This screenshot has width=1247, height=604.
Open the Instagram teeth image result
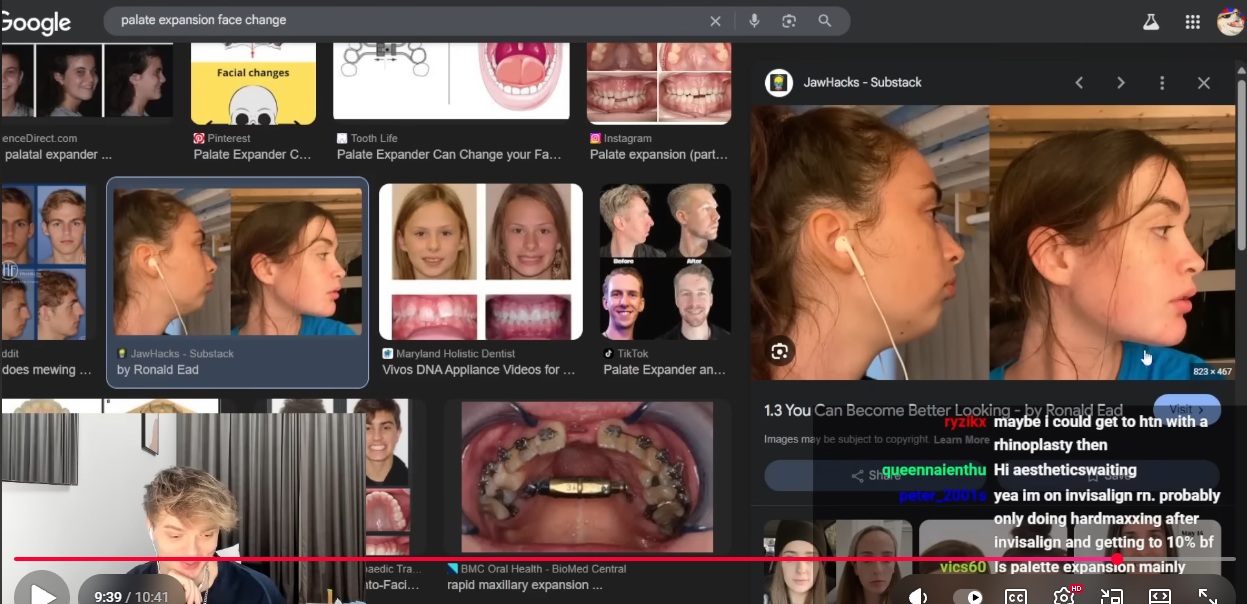659,83
